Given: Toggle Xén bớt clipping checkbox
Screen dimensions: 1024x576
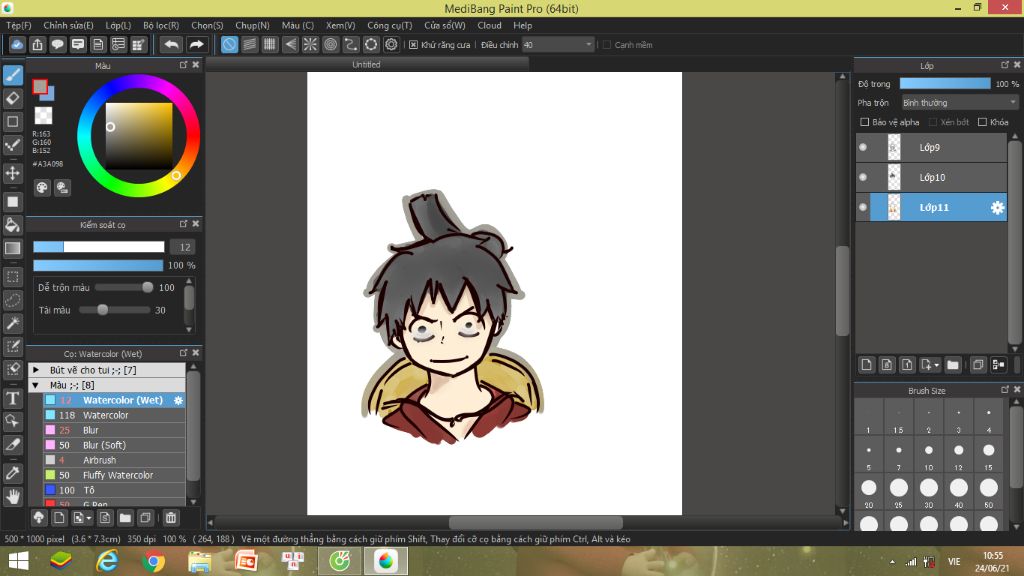Looking at the screenshot, I should coord(933,122).
